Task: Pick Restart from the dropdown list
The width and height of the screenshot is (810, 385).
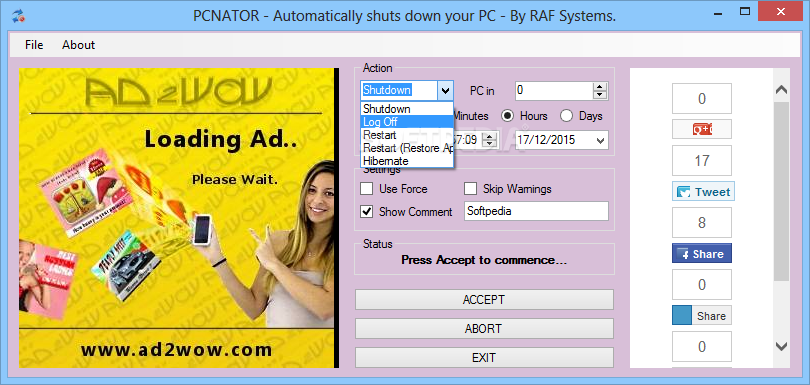Action: point(407,135)
